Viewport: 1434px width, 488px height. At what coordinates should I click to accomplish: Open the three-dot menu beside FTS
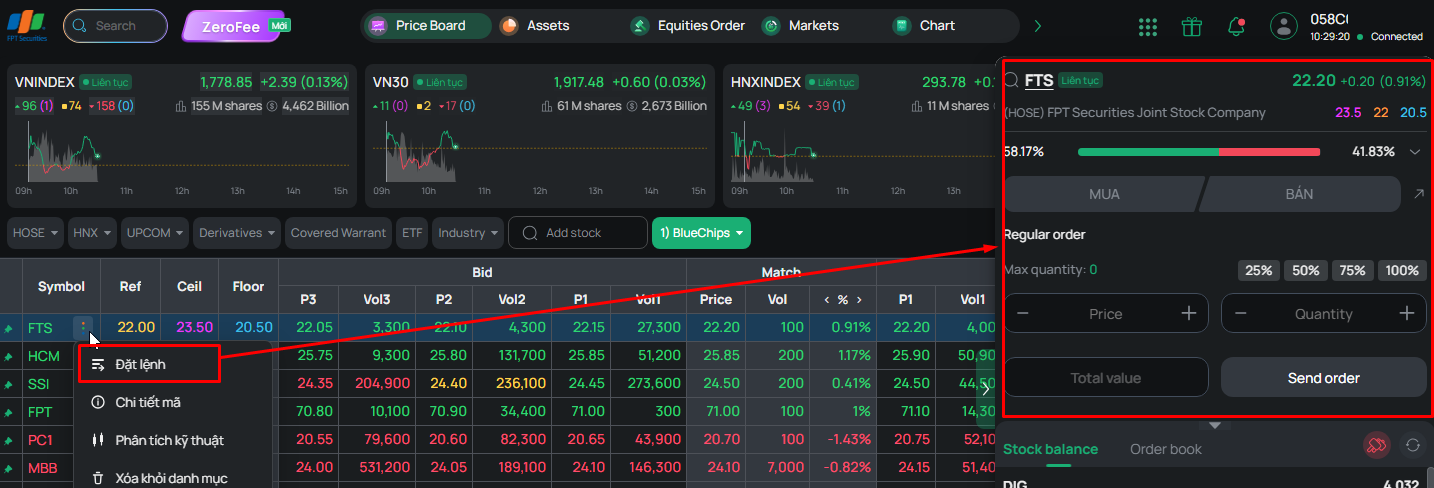[83, 327]
